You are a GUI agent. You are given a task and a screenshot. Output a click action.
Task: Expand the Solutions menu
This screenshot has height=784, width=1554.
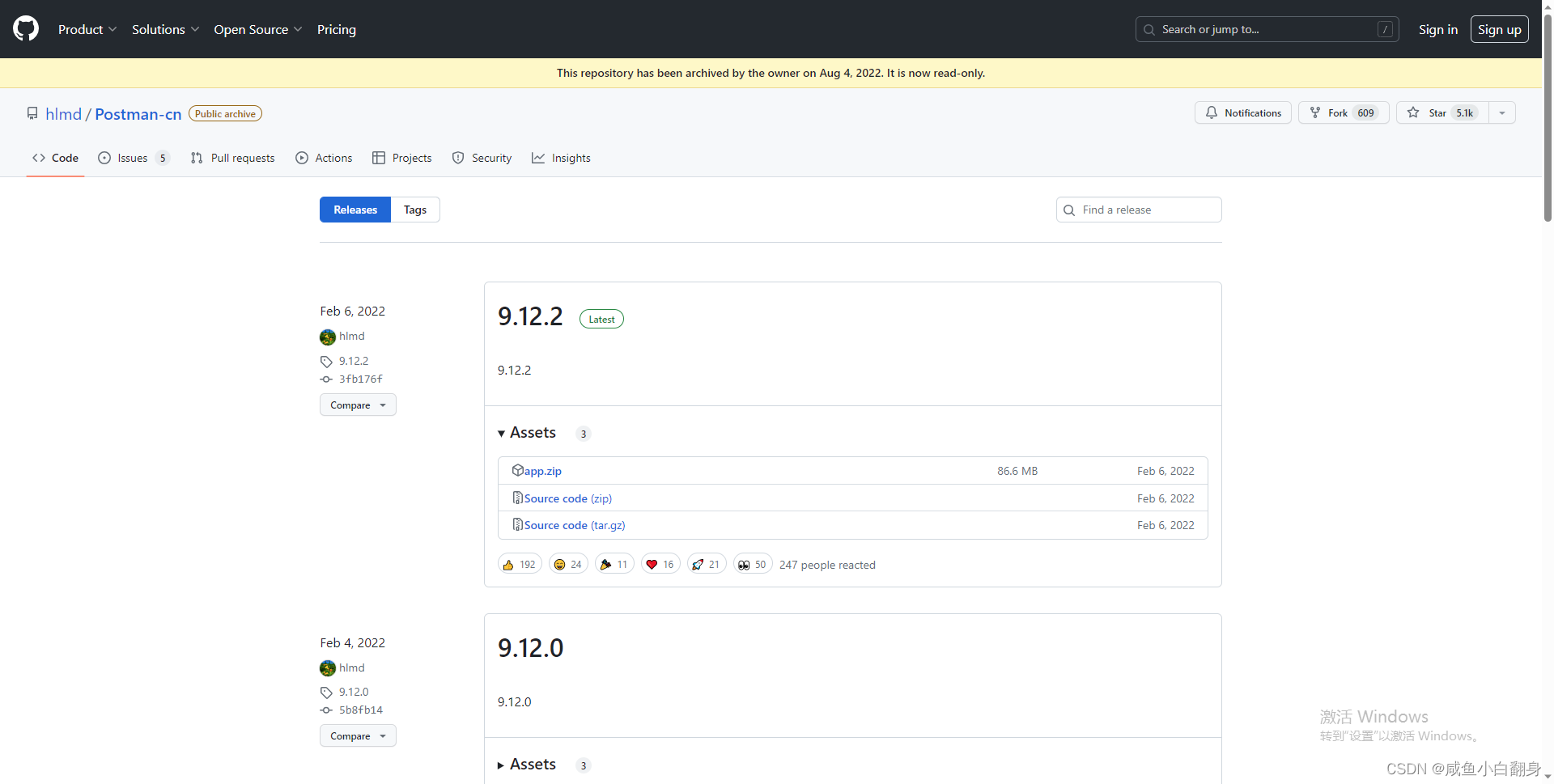165,29
